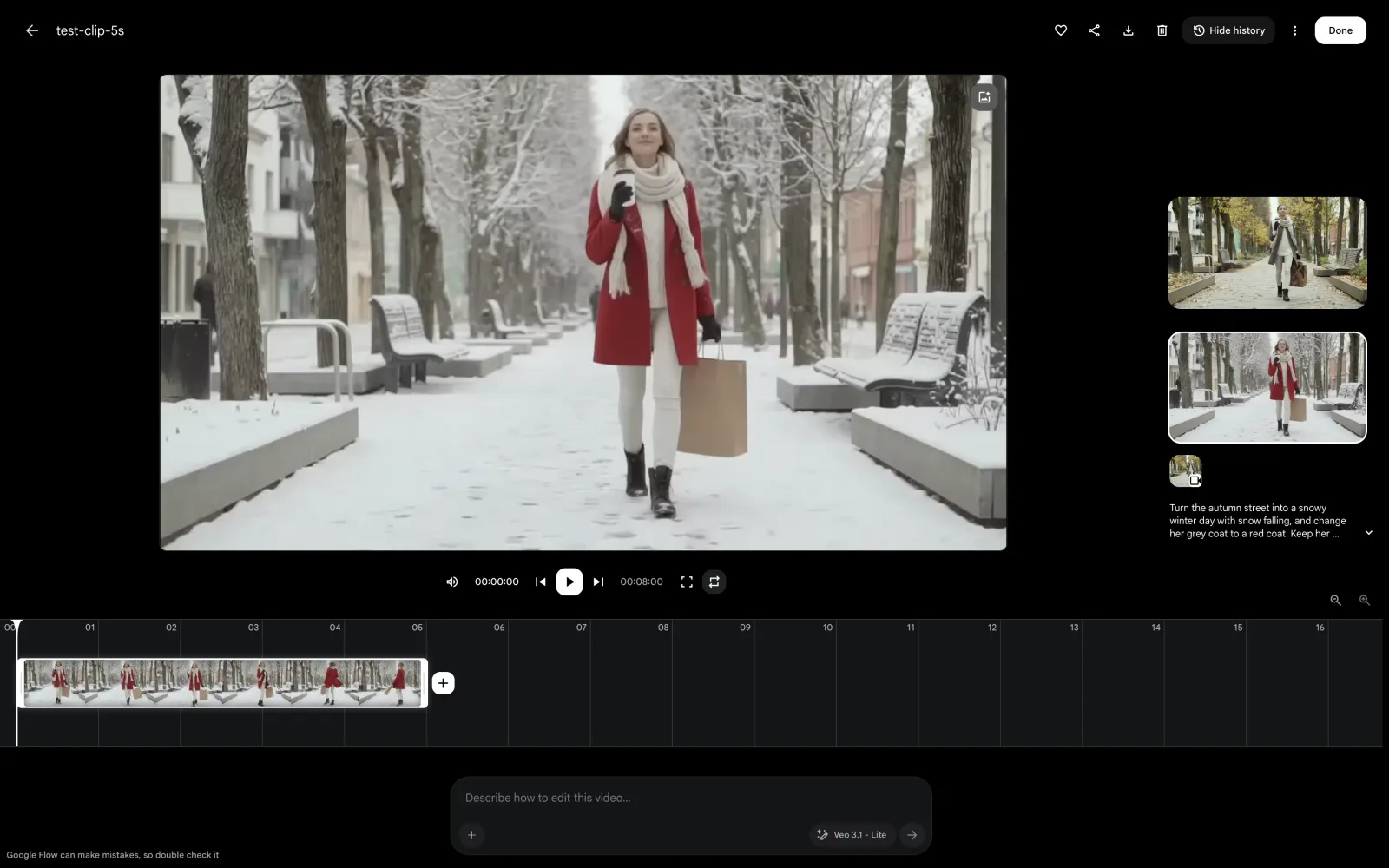Click the test-clip-5s project title
This screenshot has width=1389, height=868.
pyautogui.click(x=90, y=30)
